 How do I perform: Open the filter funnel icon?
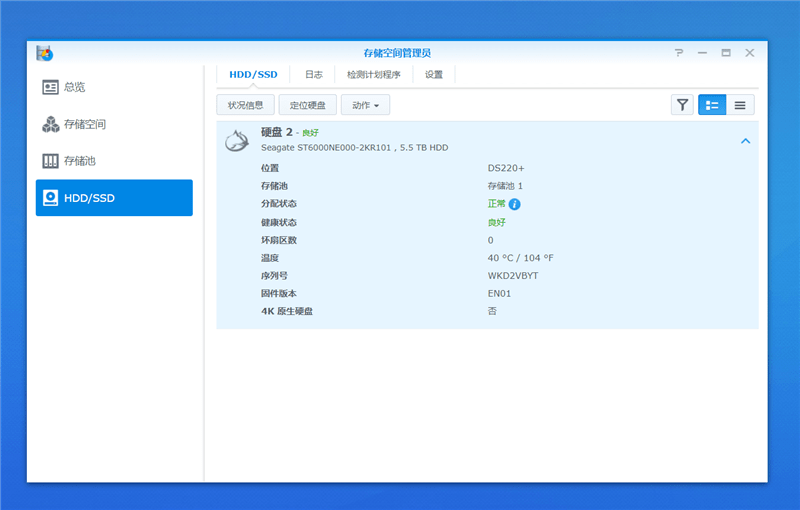tap(682, 105)
